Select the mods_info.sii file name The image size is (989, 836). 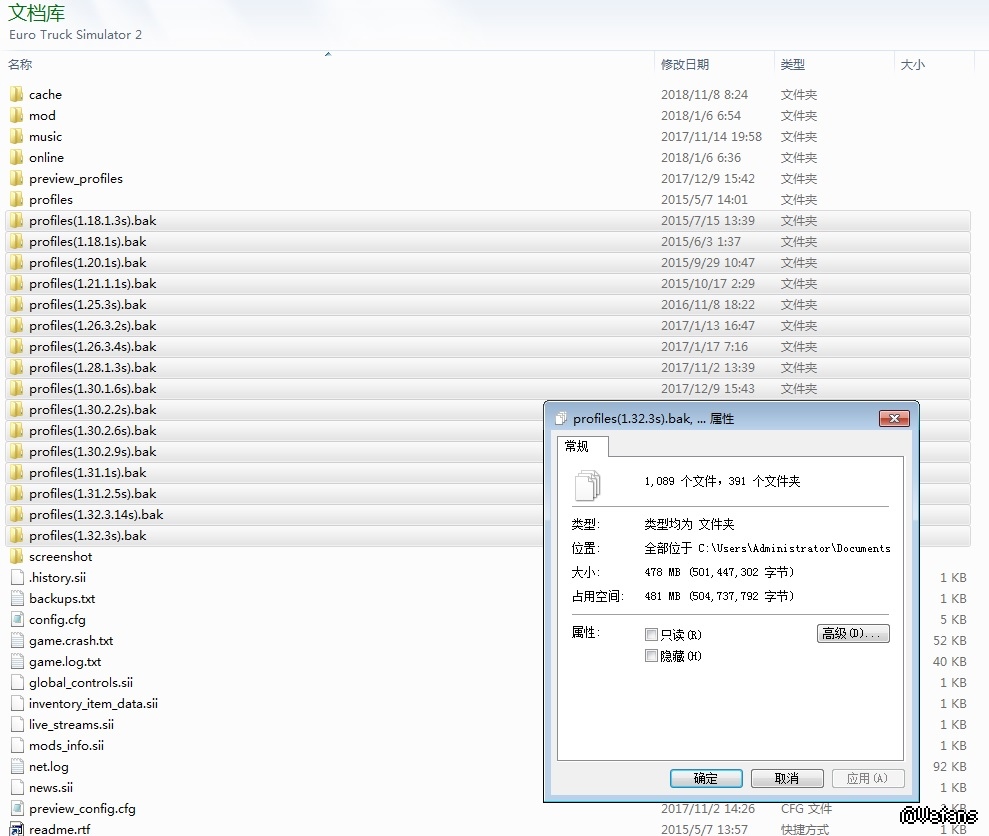point(66,746)
